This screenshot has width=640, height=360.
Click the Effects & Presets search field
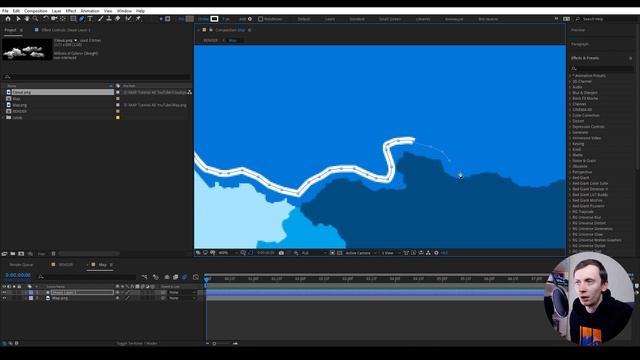[602, 69]
